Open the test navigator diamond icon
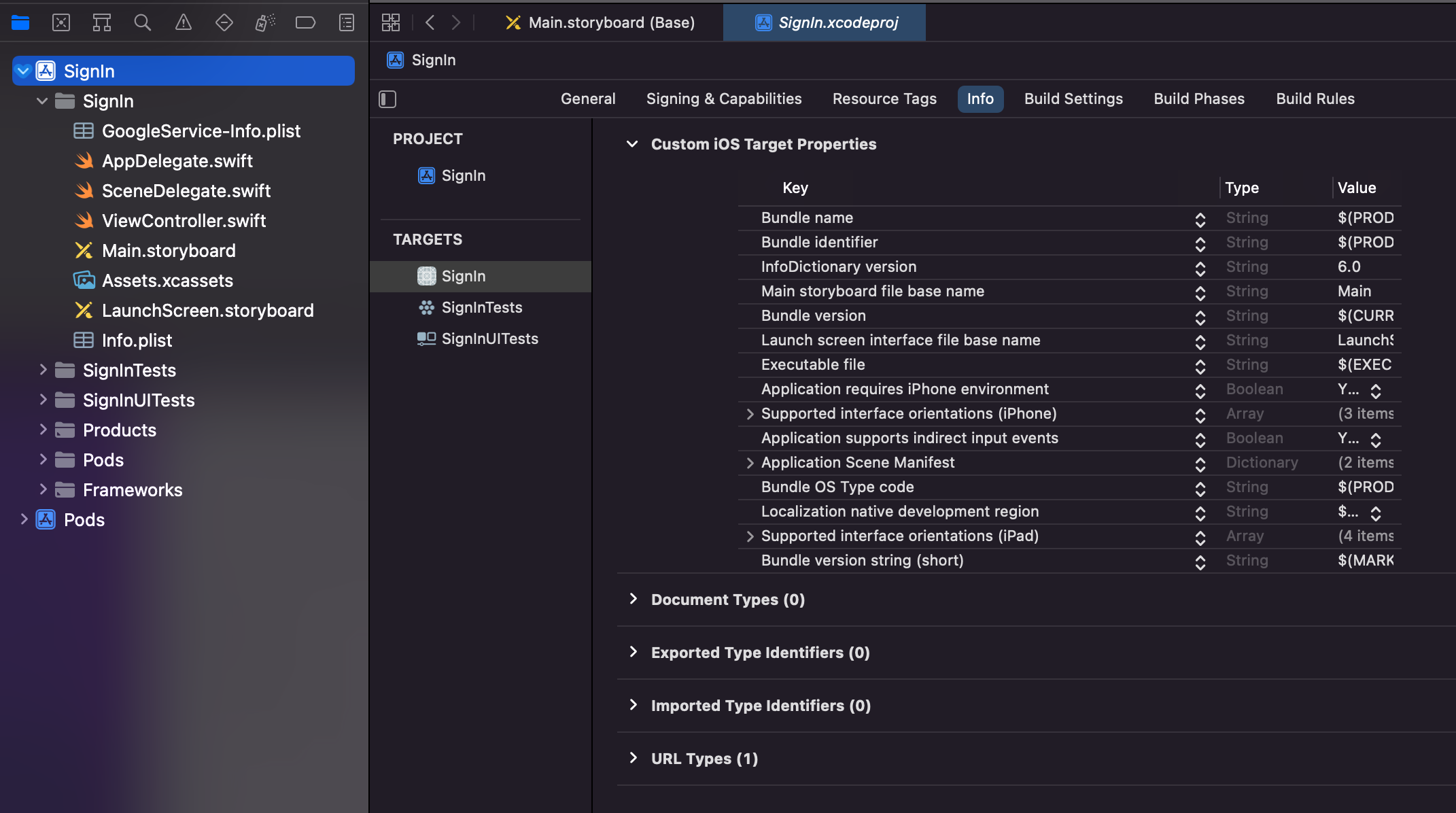Viewport: 1456px width, 813px height. click(224, 22)
